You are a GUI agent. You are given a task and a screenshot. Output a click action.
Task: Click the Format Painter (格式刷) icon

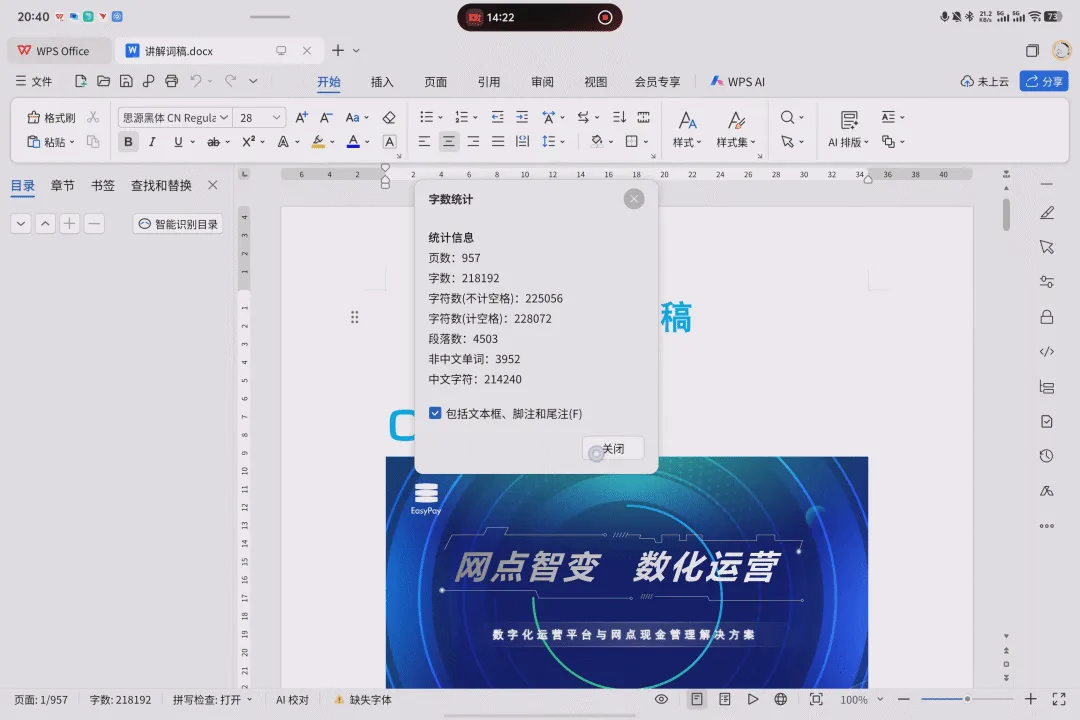tap(51, 118)
